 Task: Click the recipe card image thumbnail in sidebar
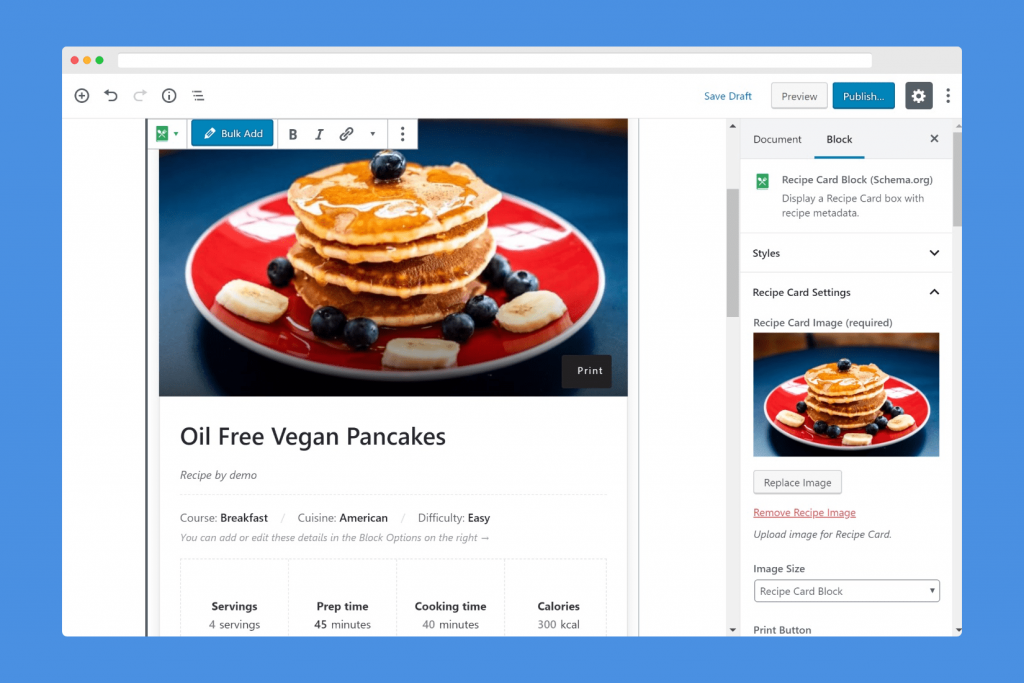click(x=846, y=394)
